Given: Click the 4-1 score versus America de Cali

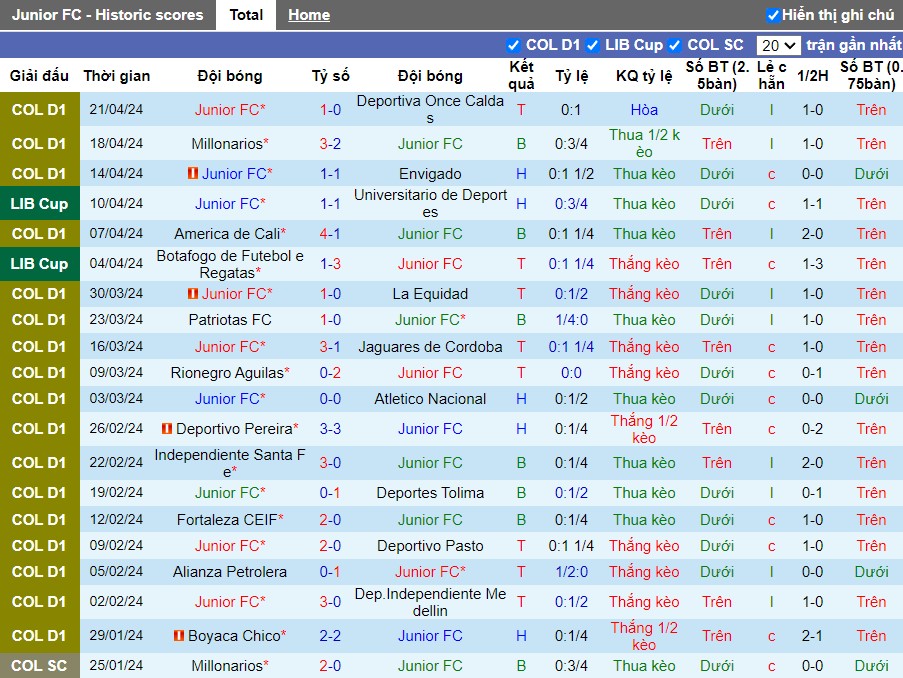Looking at the screenshot, I should pos(331,234).
